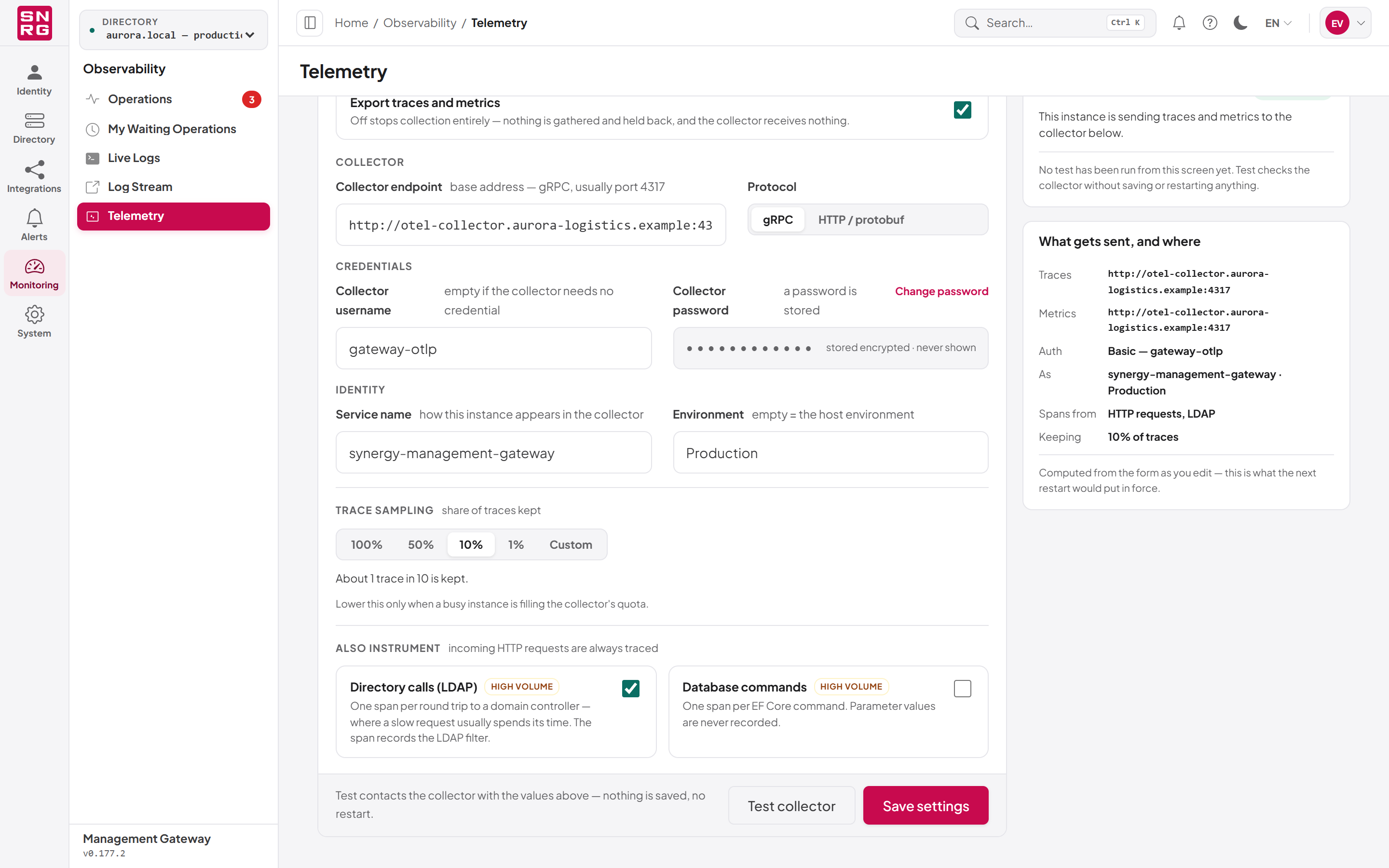Open the Directory section
This screenshot has height=868, width=1389.
(x=34, y=128)
